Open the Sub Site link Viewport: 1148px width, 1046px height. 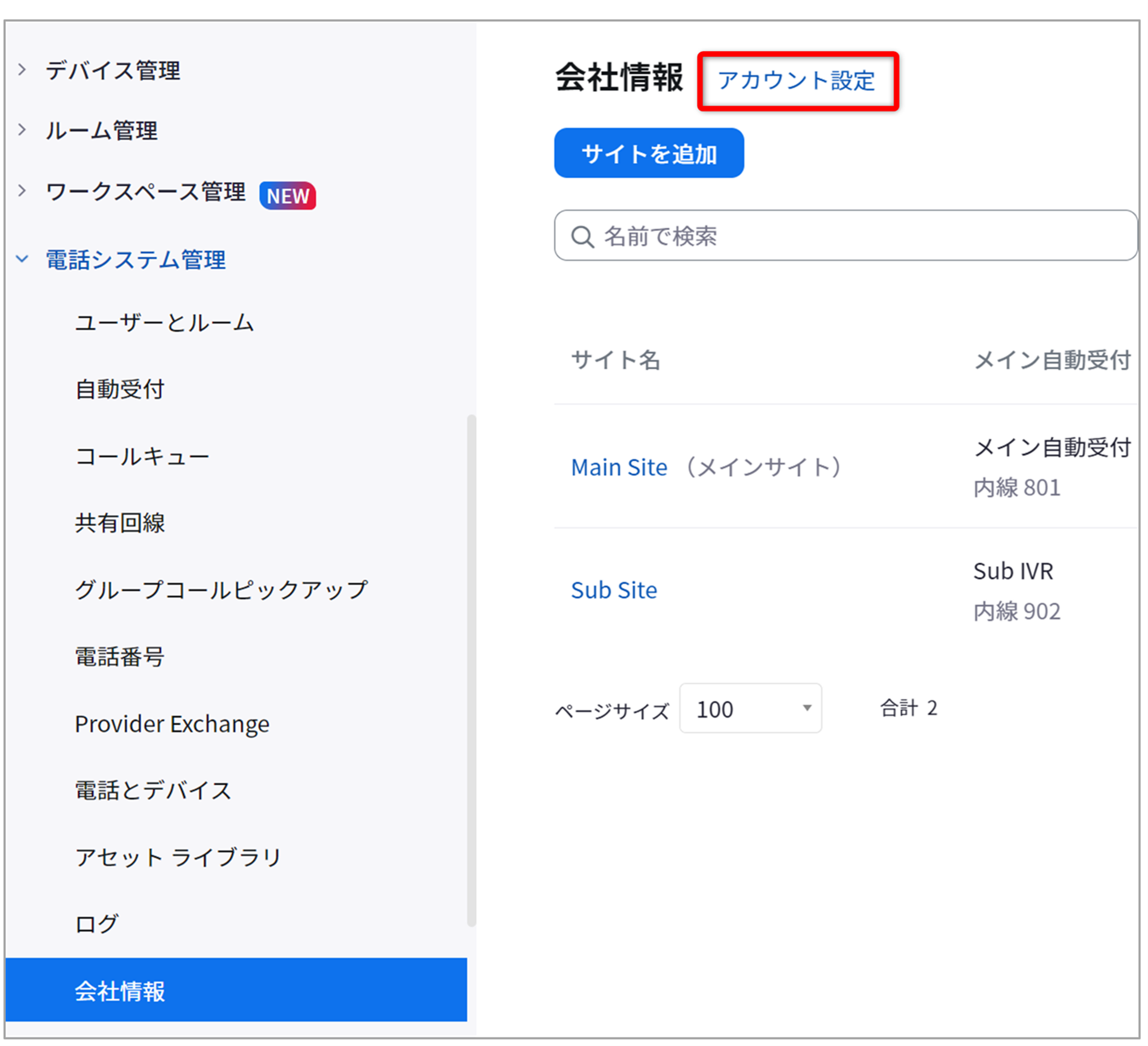614,590
